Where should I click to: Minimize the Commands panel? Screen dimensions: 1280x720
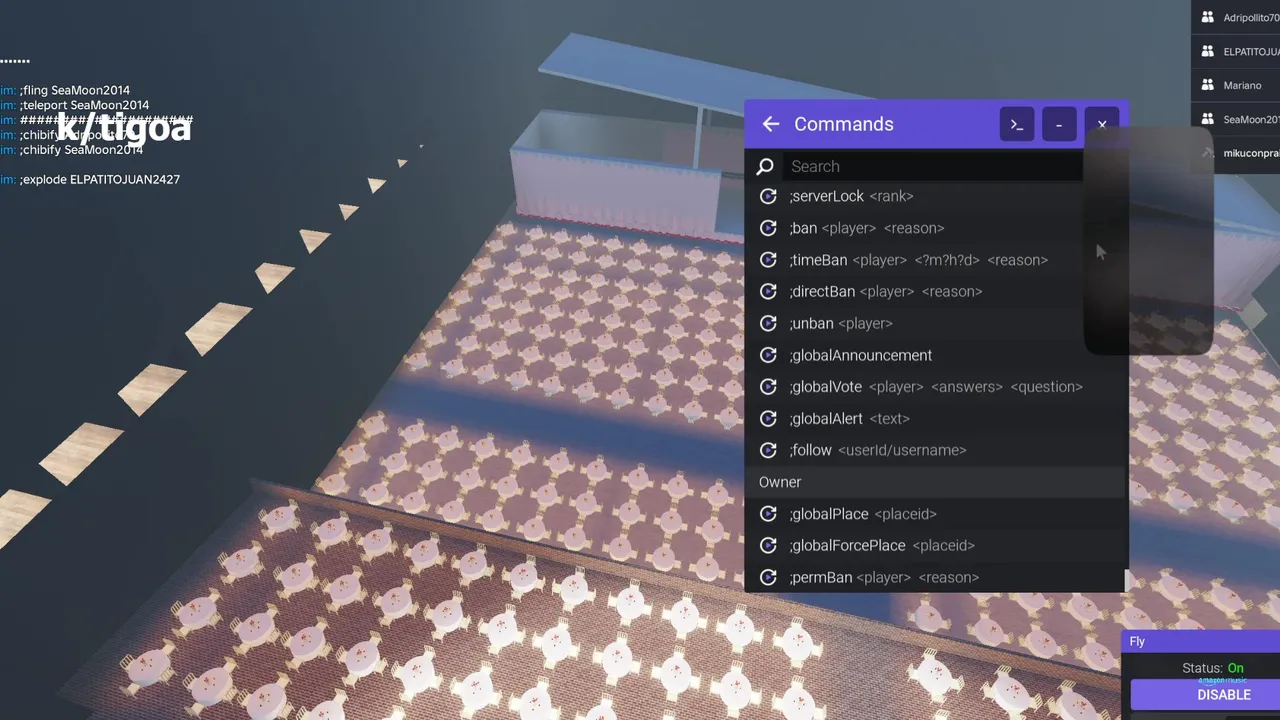[x=1059, y=124]
